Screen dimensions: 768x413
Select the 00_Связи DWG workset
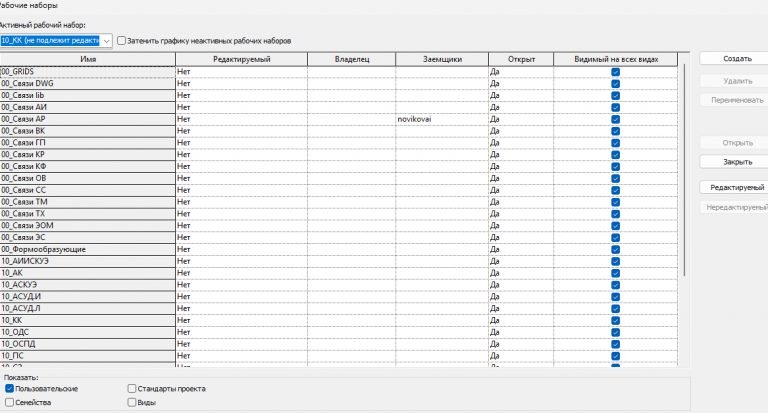point(88,83)
